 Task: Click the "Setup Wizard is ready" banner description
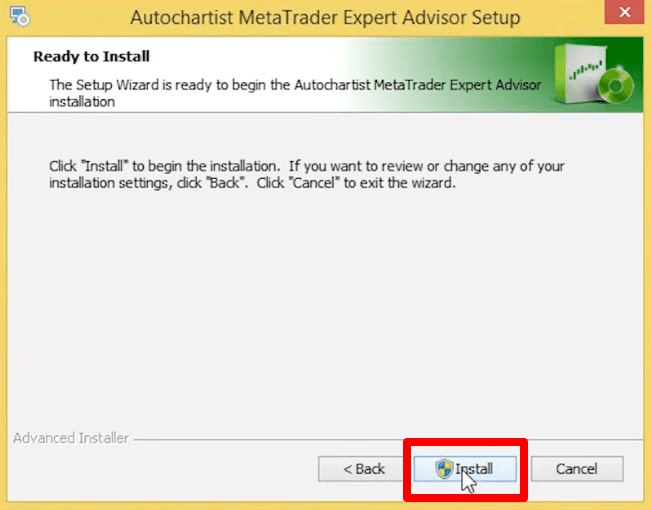(x=295, y=93)
